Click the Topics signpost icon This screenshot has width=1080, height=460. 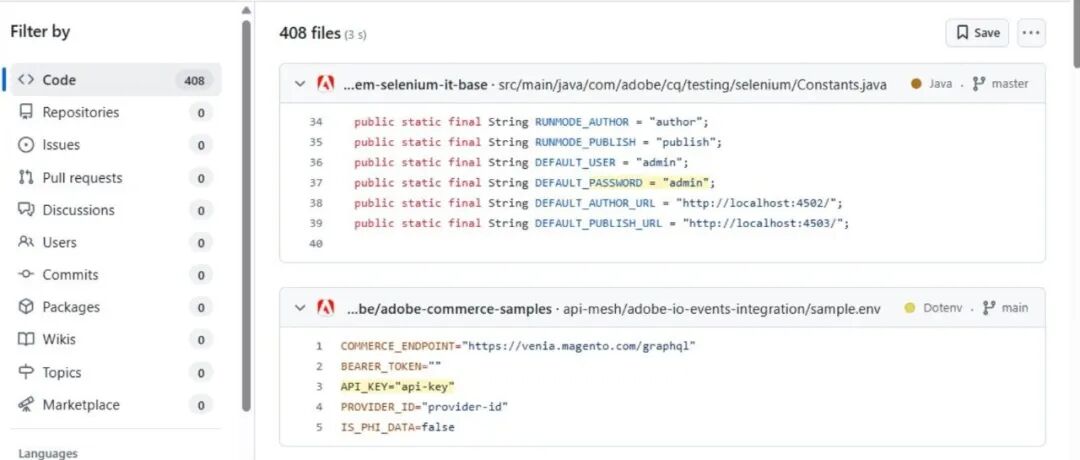pos(26,372)
